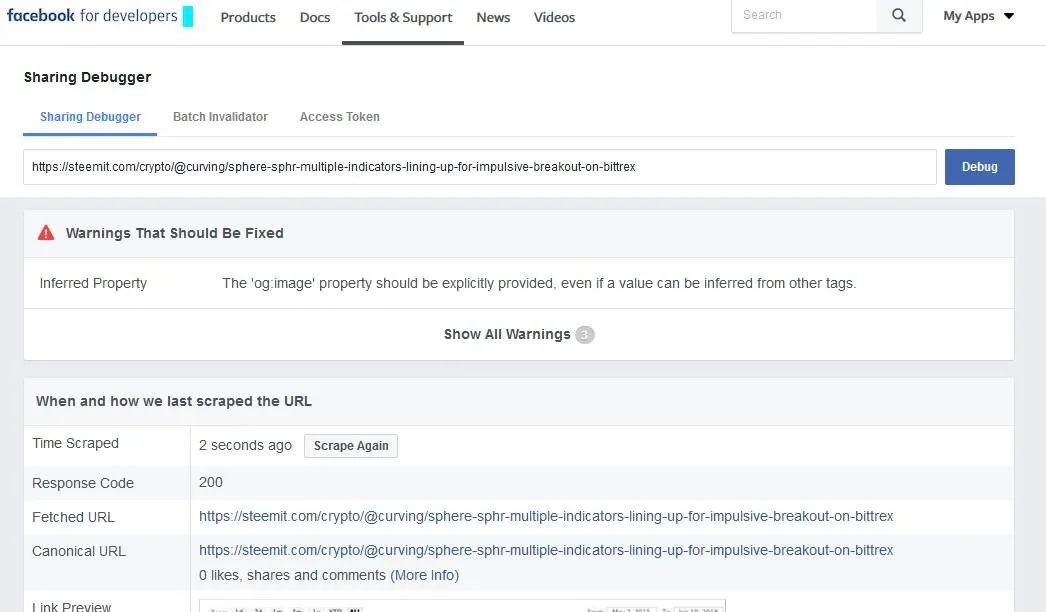1046x612 pixels.
Task: Click the More Info link
Action: (x=424, y=575)
